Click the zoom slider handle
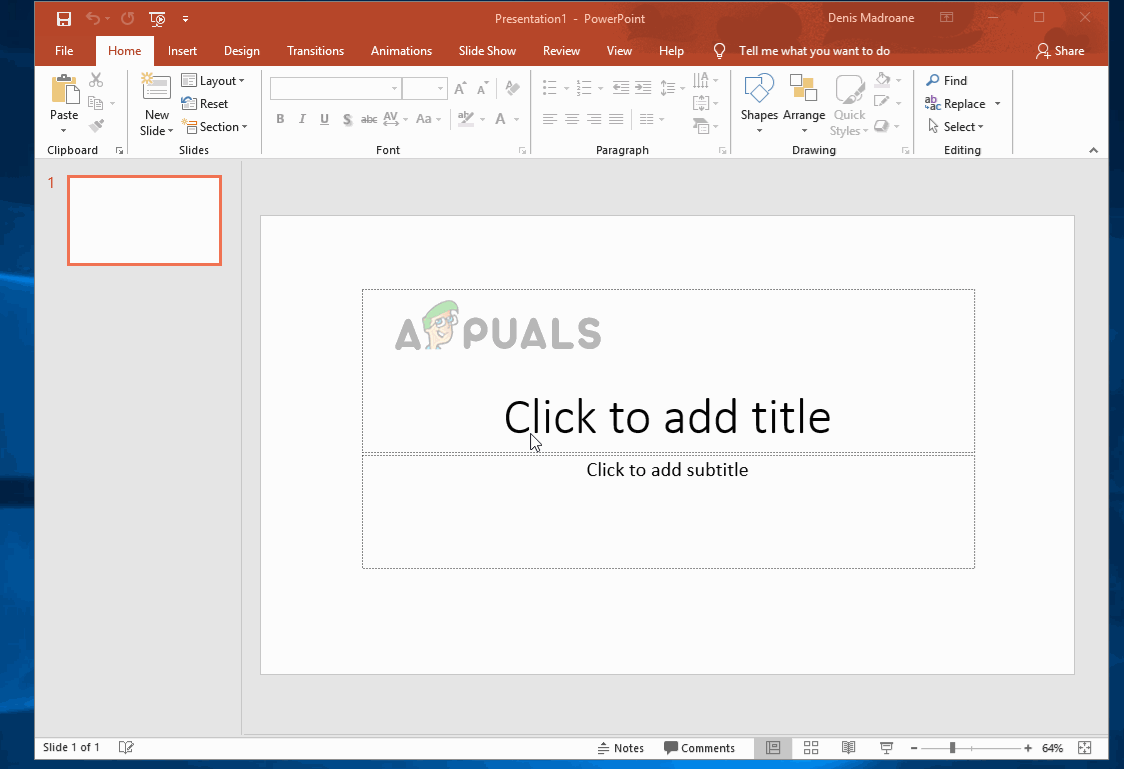 click(952, 748)
